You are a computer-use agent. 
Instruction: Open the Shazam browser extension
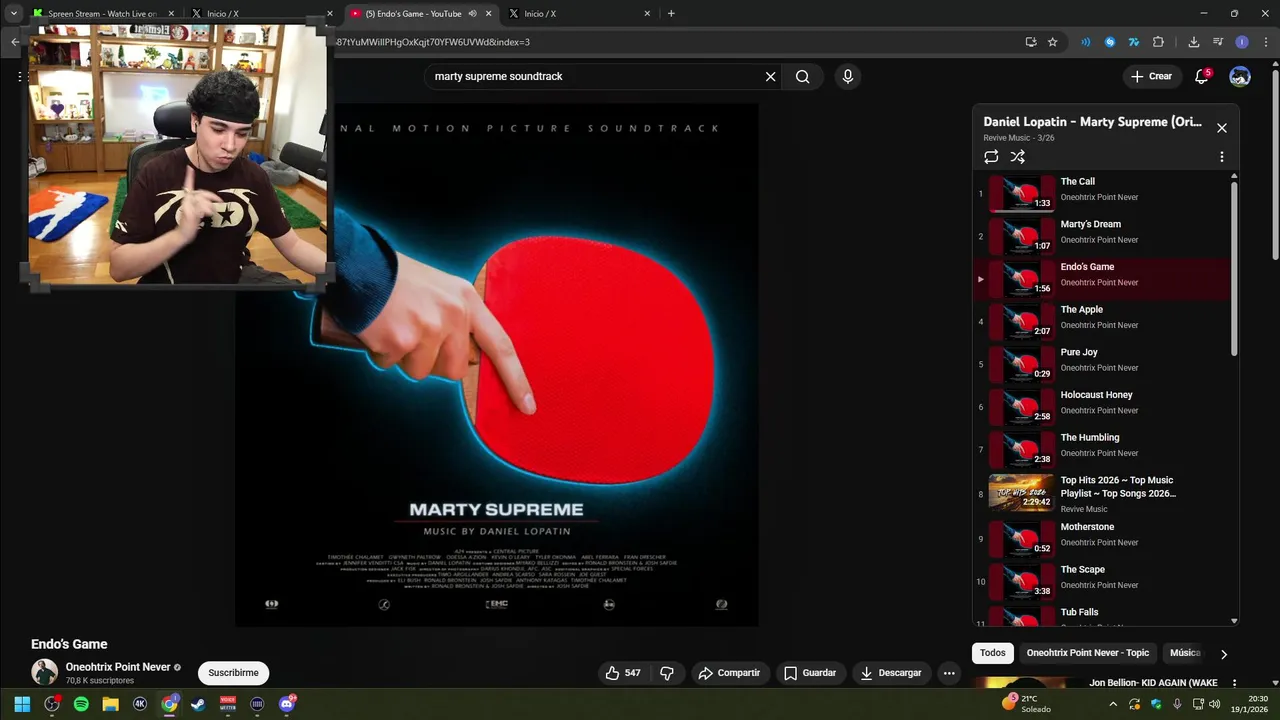(x=1109, y=42)
